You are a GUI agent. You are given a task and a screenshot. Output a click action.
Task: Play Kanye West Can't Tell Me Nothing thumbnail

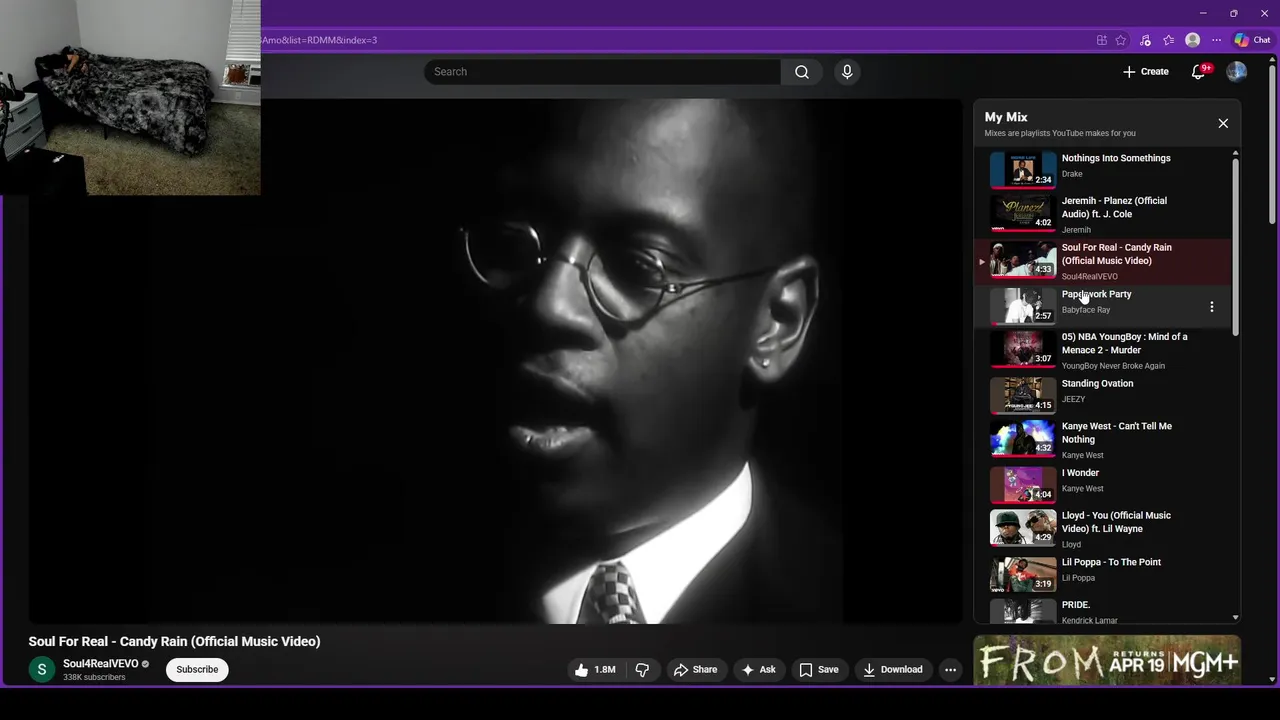point(1022,439)
